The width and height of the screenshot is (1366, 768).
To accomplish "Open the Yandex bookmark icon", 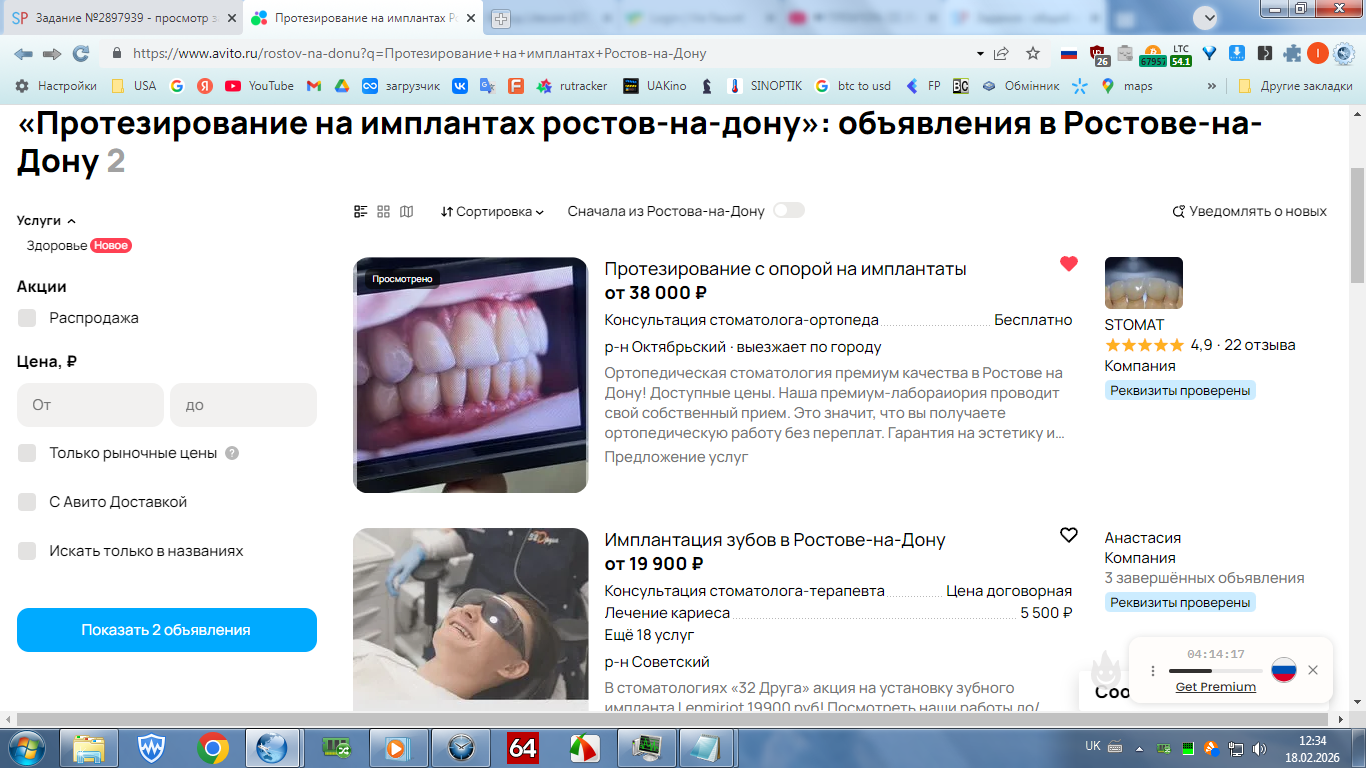I will point(205,86).
